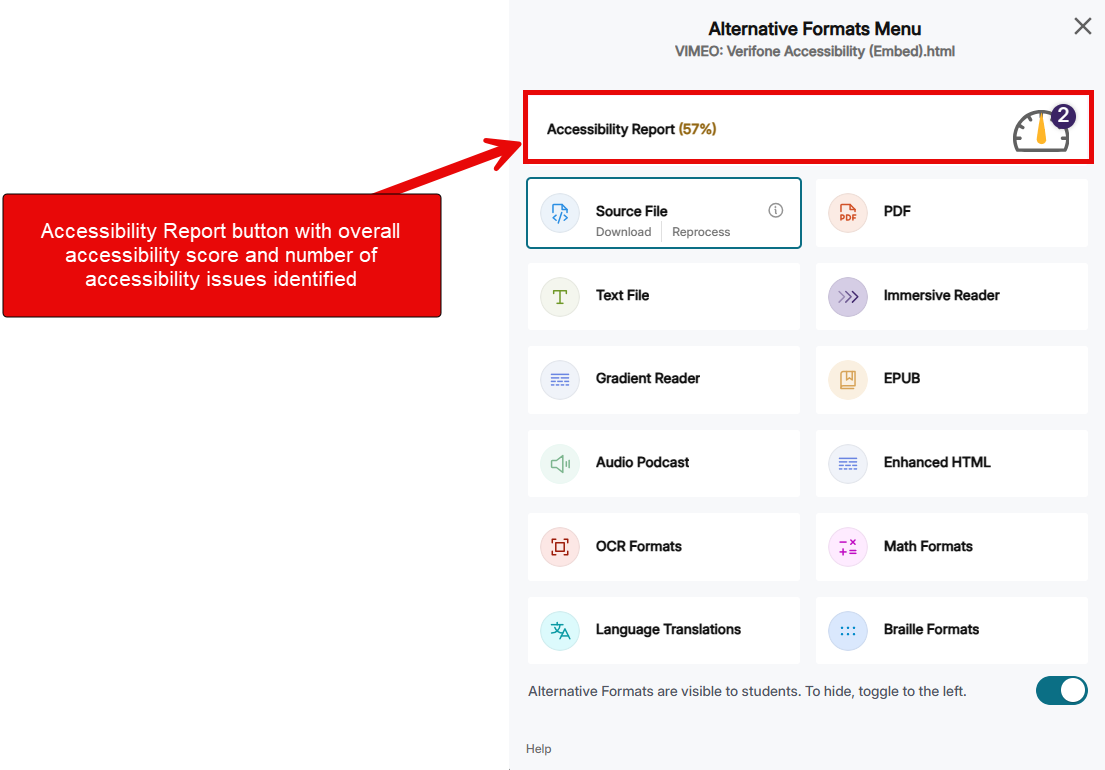Toggle Alternative Formats visibility for students
Image resolution: width=1105 pixels, height=770 pixels.
(1061, 690)
